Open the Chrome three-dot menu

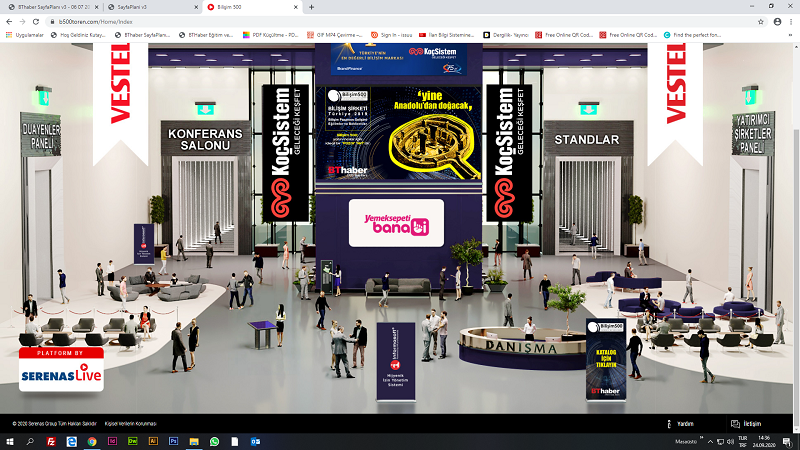(791, 22)
